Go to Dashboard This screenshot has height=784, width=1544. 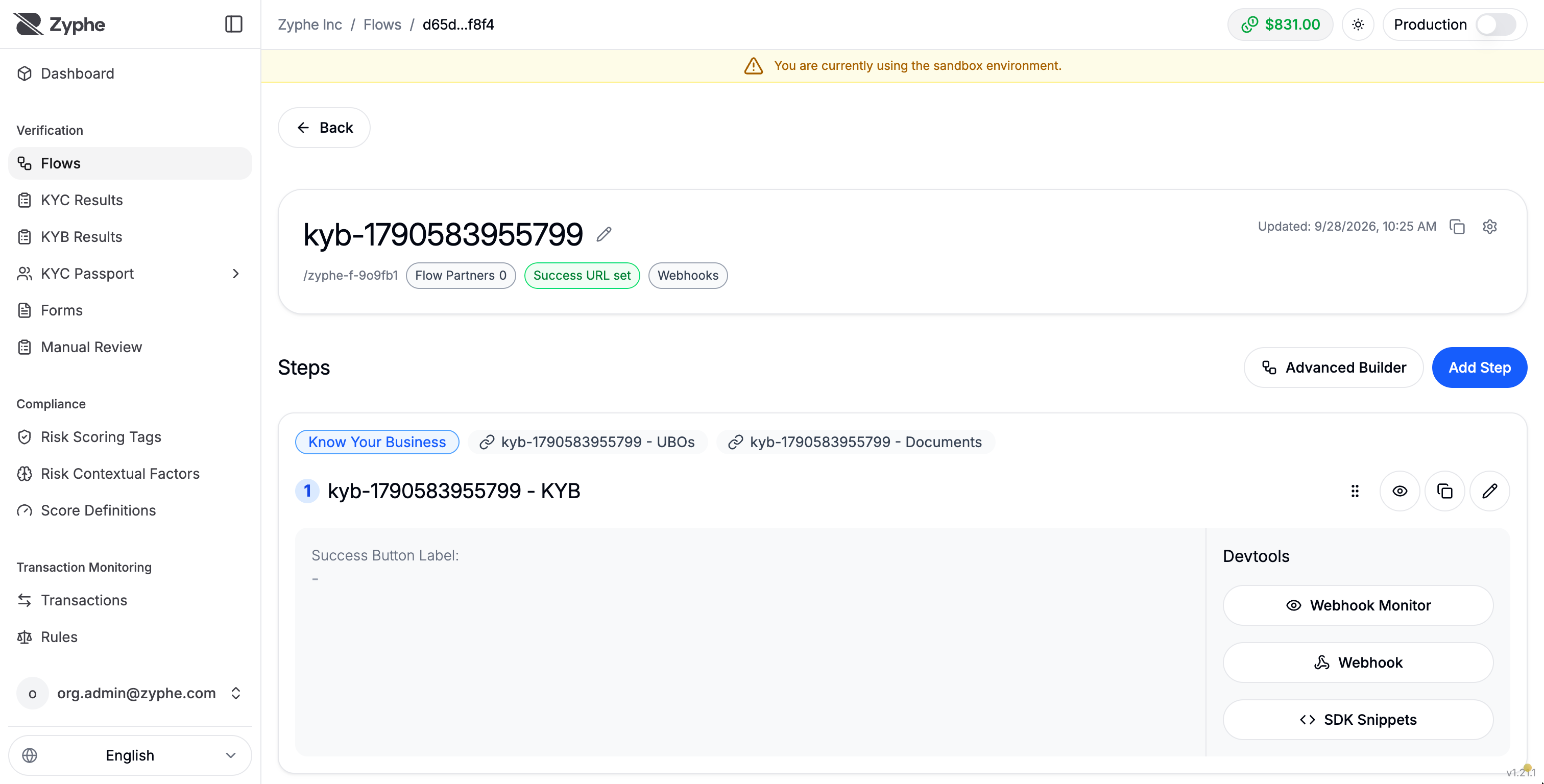point(130,74)
